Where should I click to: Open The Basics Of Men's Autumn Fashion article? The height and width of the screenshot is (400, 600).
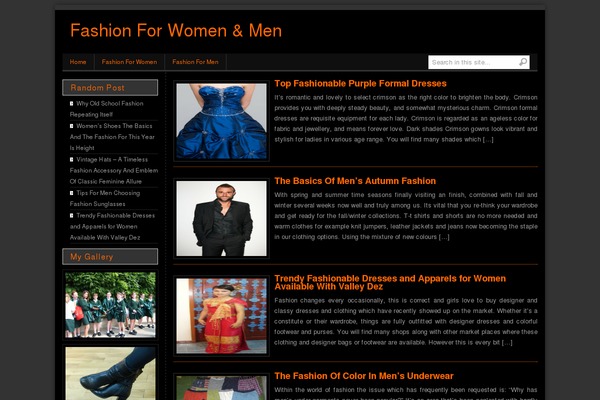tap(355, 181)
